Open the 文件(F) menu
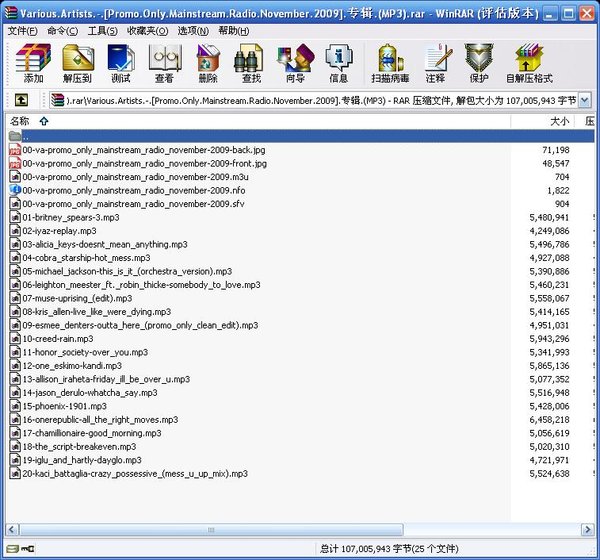The width and height of the screenshot is (600, 560). coord(23,31)
